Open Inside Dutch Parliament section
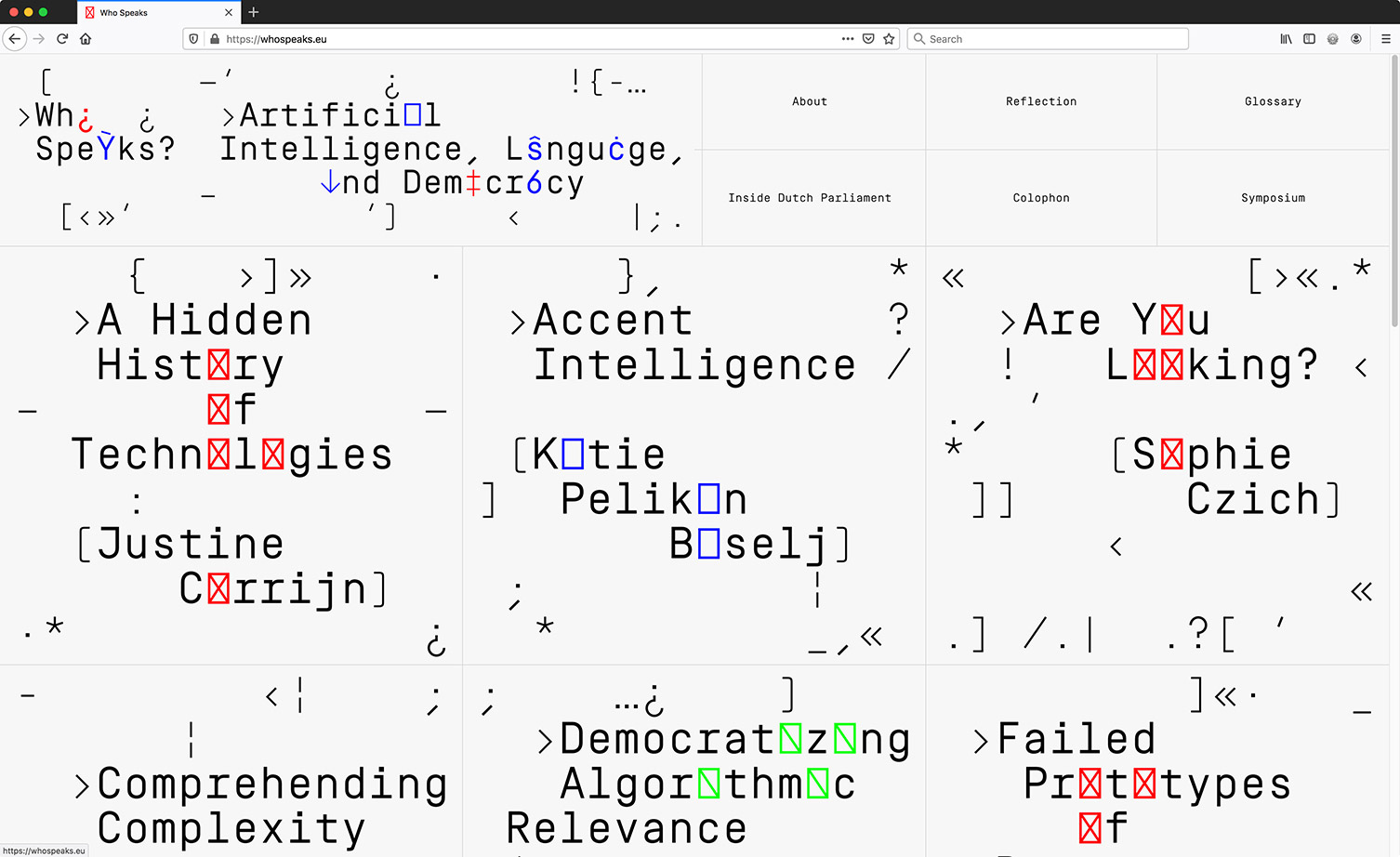 click(810, 198)
